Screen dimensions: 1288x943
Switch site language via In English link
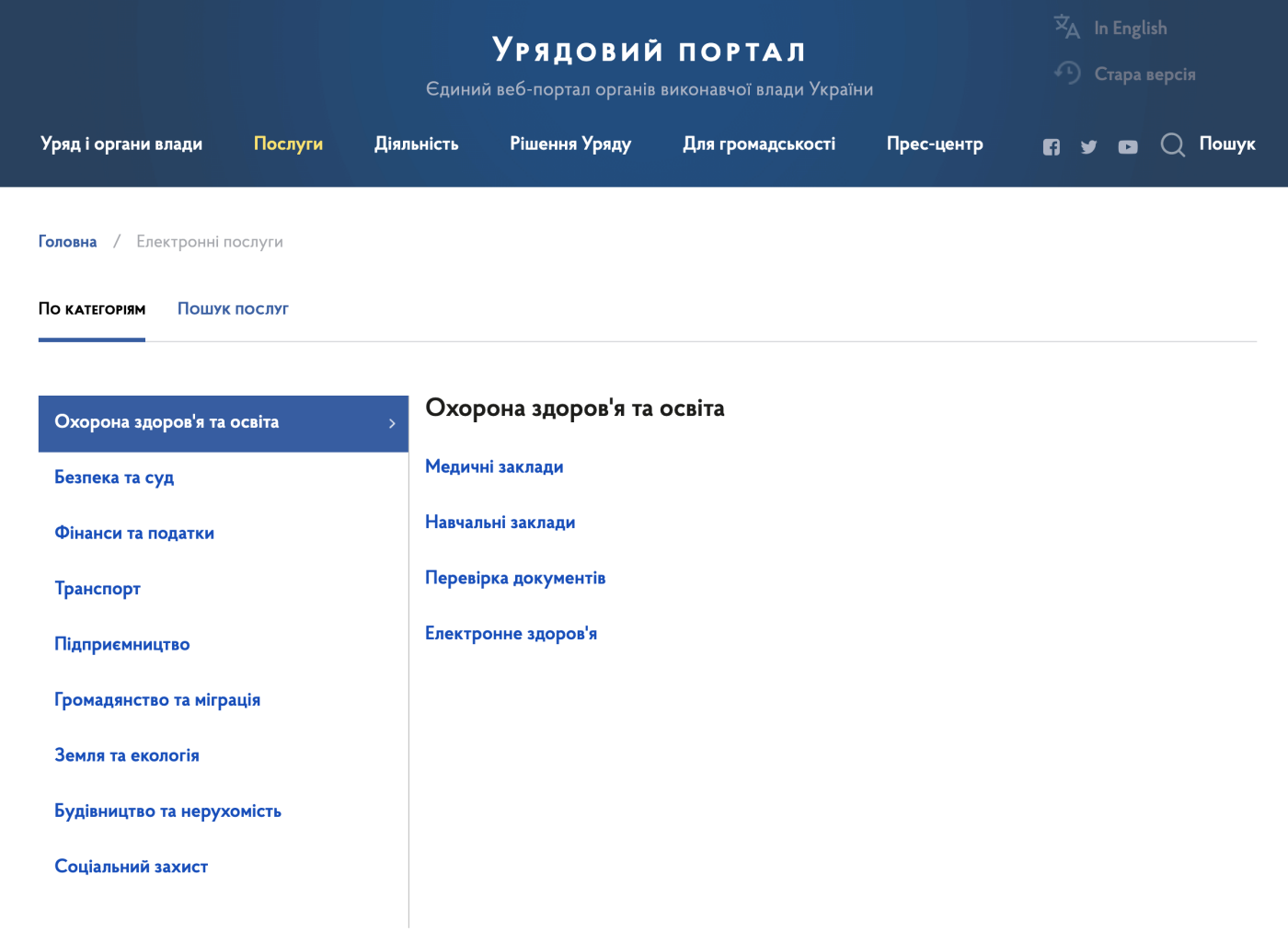click(x=1130, y=29)
